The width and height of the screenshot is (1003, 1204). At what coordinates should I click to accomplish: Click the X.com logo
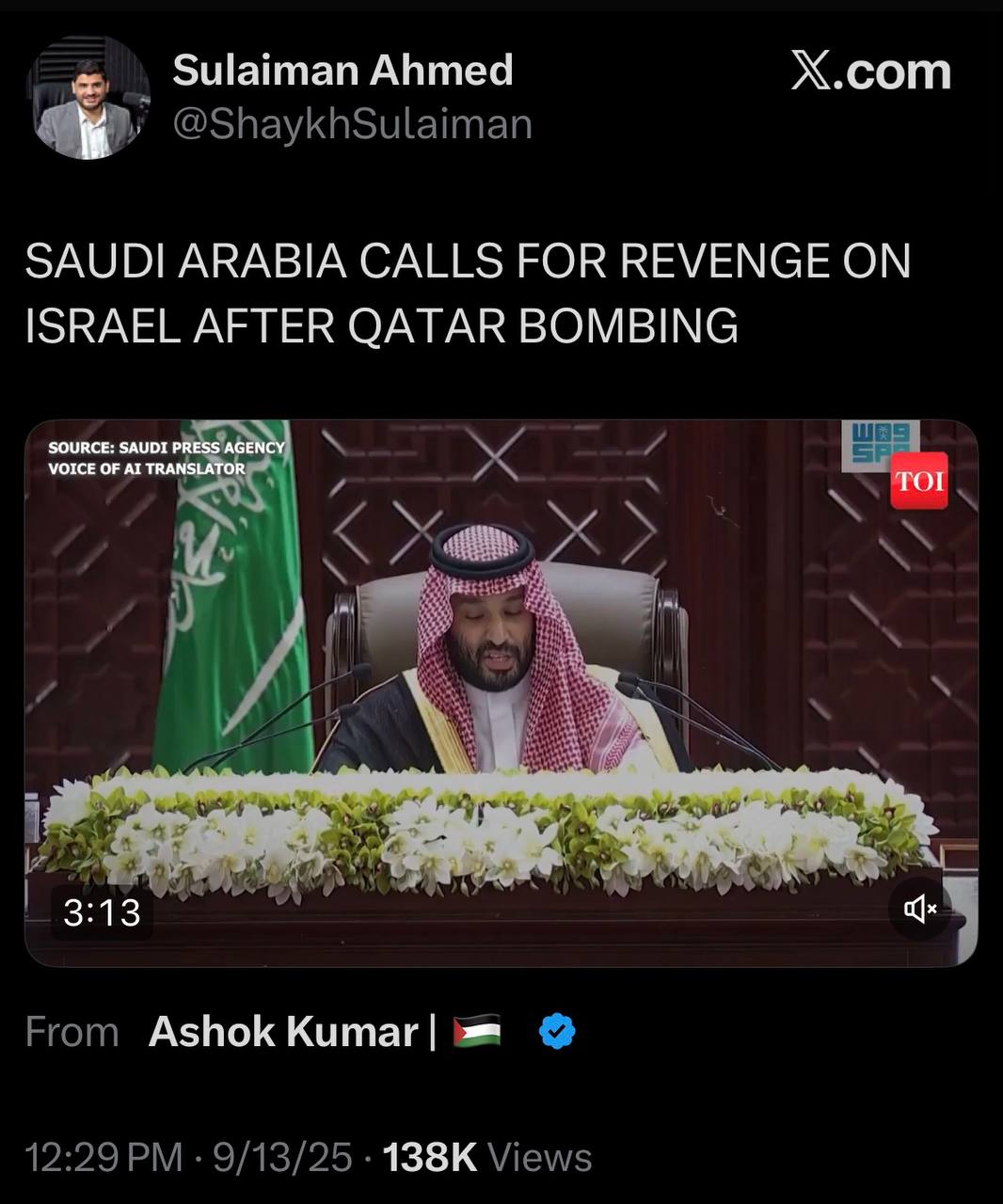870,72
